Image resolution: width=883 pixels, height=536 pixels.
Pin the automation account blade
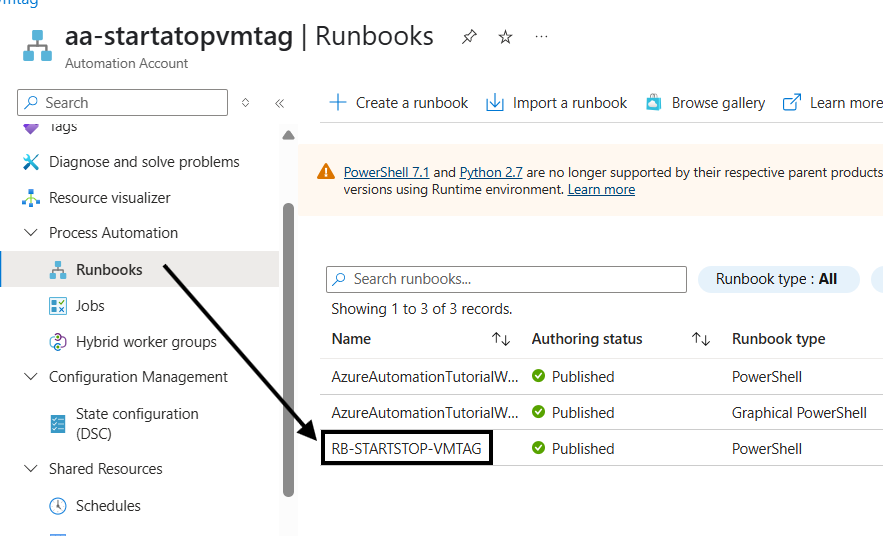coord(469,37)
